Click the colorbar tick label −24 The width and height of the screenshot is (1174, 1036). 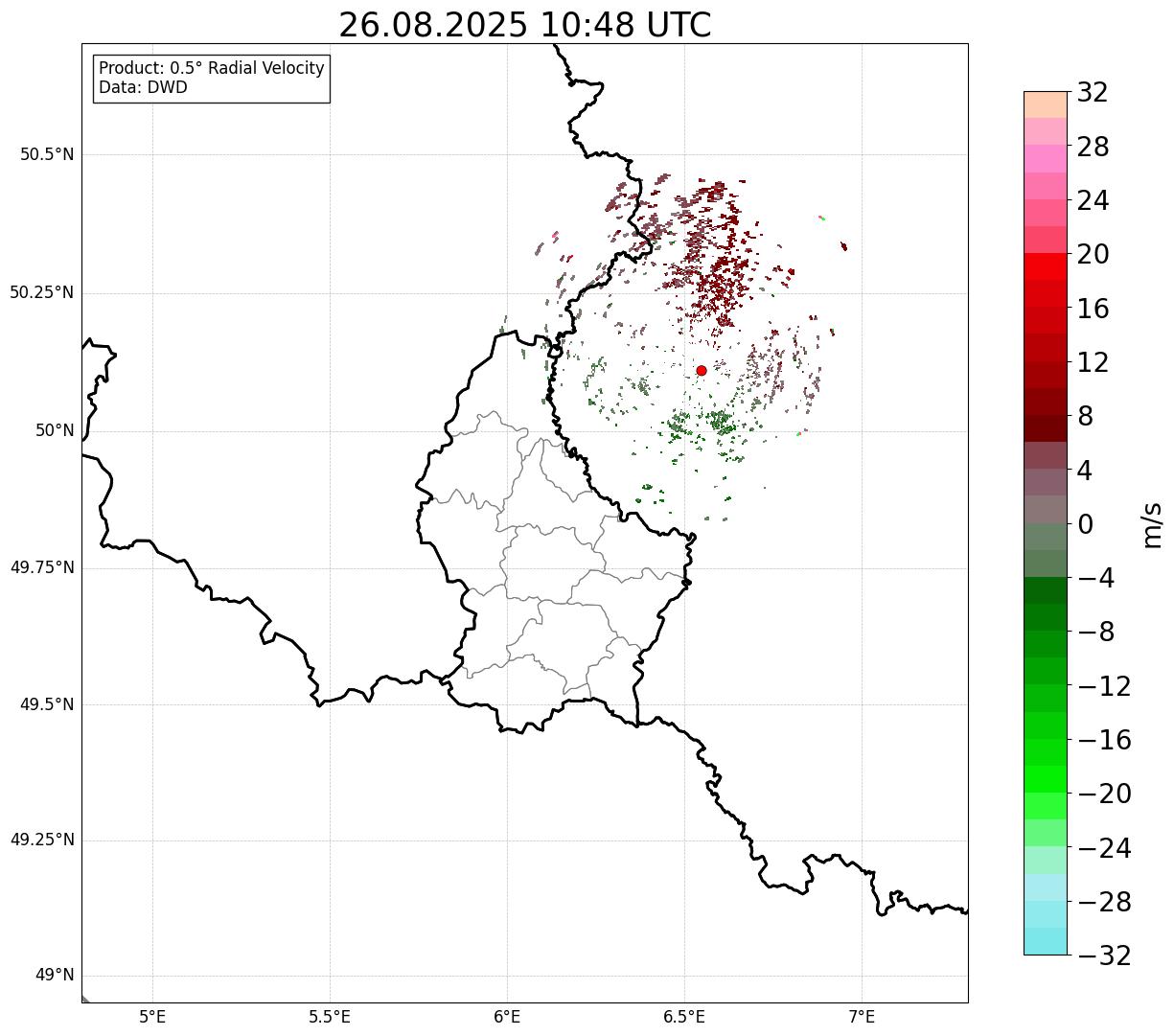(x=1104, y=848)
